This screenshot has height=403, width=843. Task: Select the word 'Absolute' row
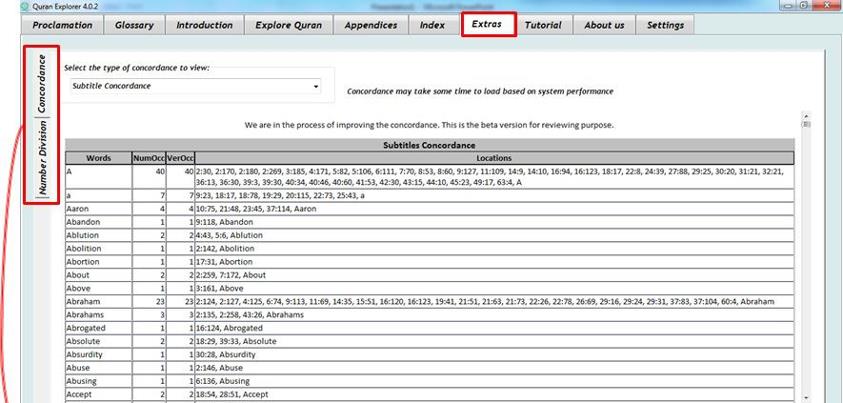[x=430, y=341]
